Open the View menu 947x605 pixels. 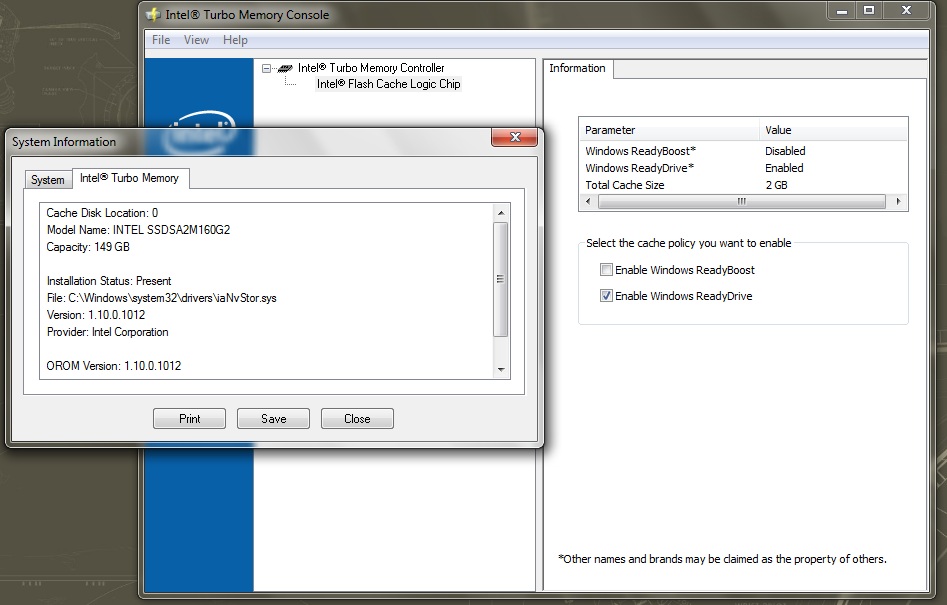[196, 40]
